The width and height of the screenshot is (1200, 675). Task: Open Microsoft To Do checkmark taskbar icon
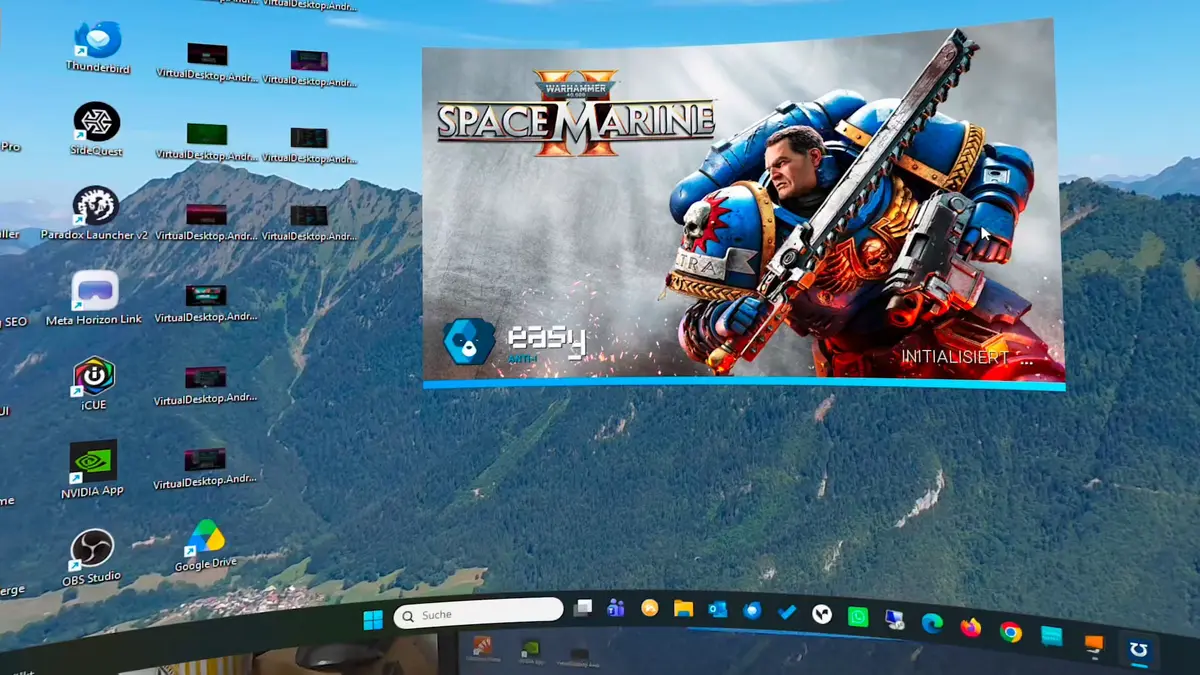click(x=787, y=612)
